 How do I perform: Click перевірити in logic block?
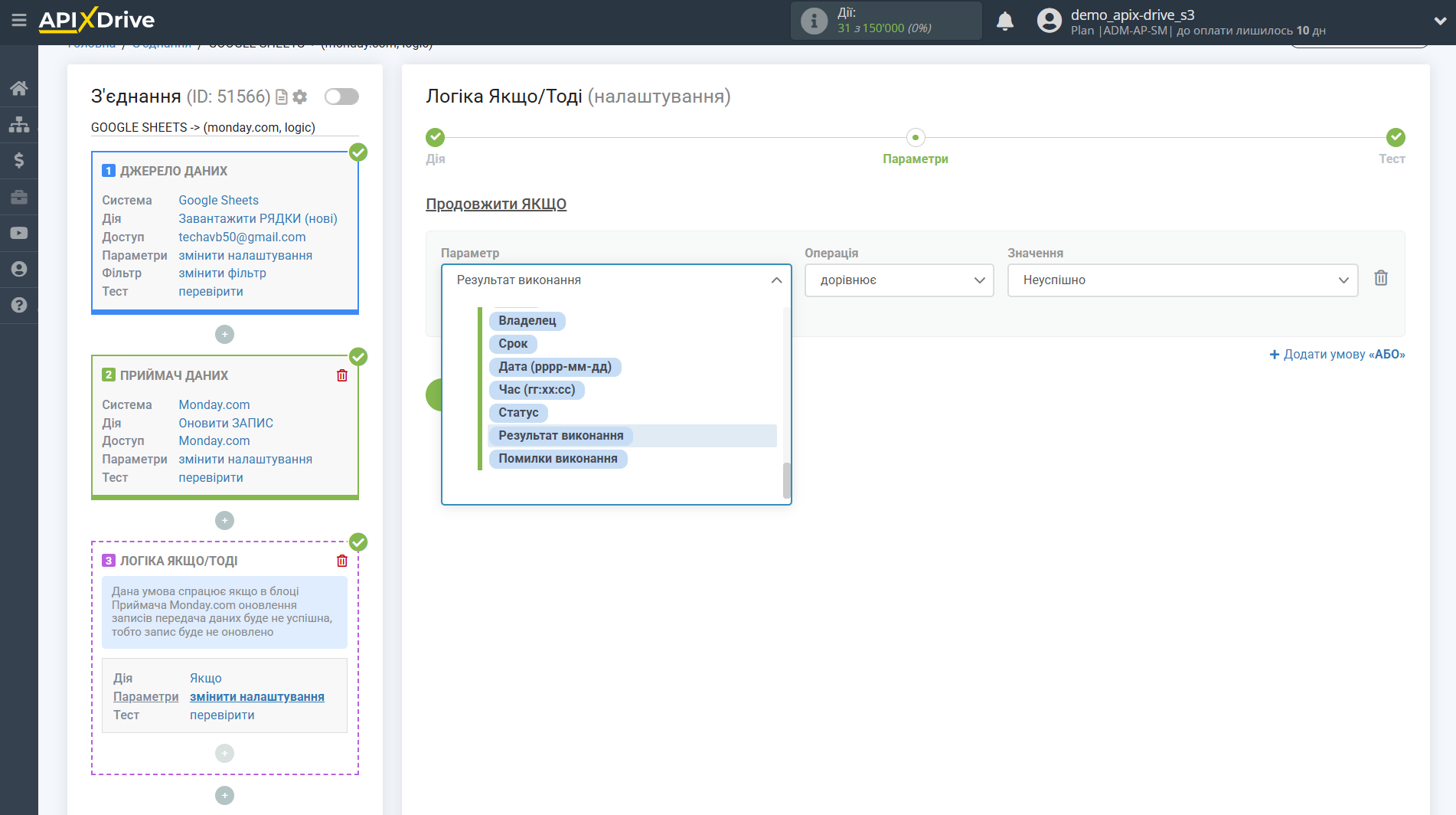point(222,715)
